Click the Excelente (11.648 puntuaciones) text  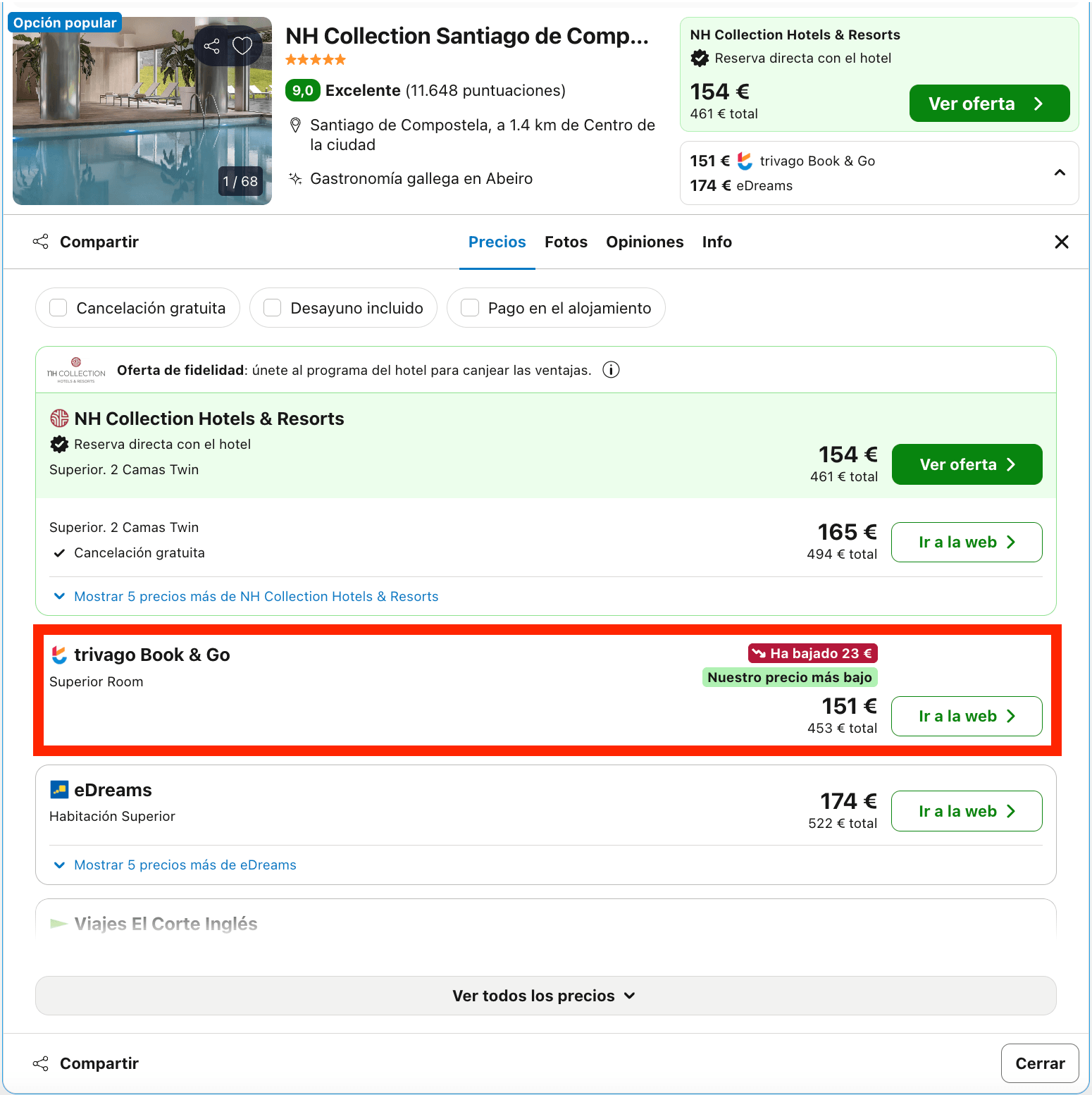[x=445, y=90]
